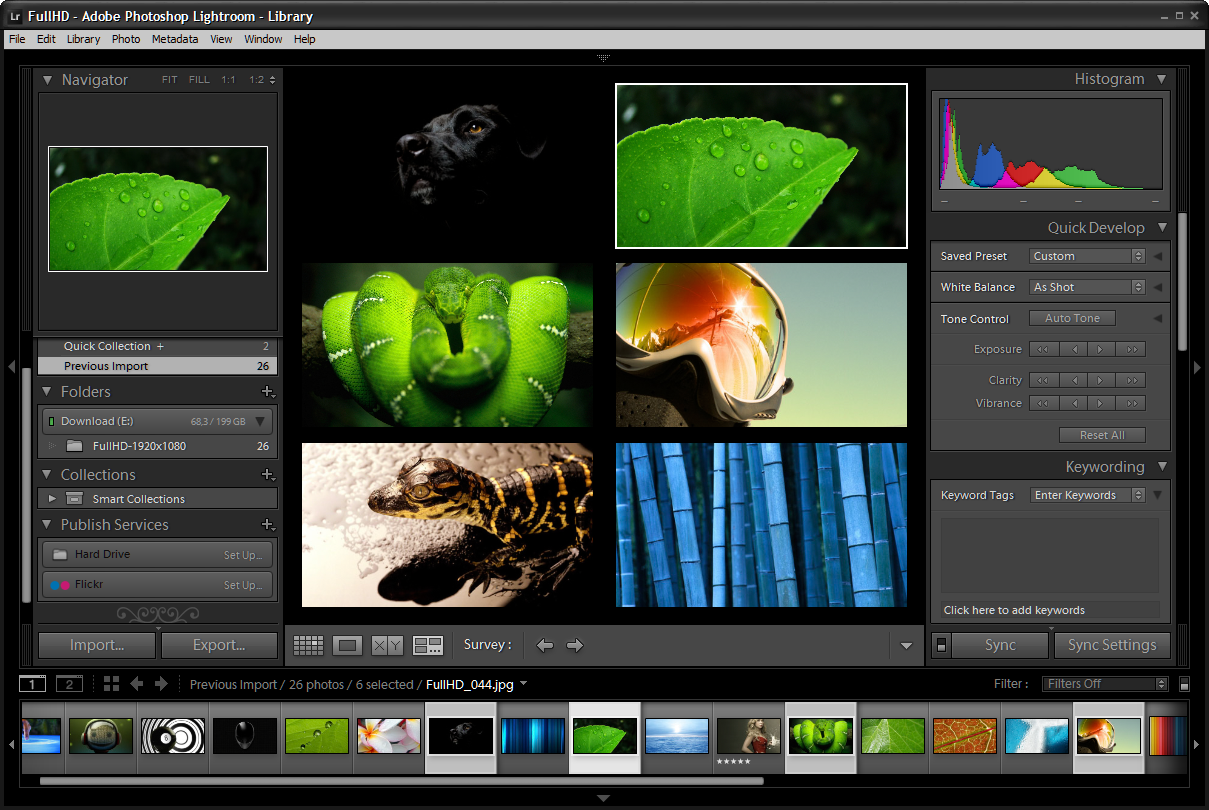
Task: Decrease Exposure by a small step
Action: point(1073,349)
